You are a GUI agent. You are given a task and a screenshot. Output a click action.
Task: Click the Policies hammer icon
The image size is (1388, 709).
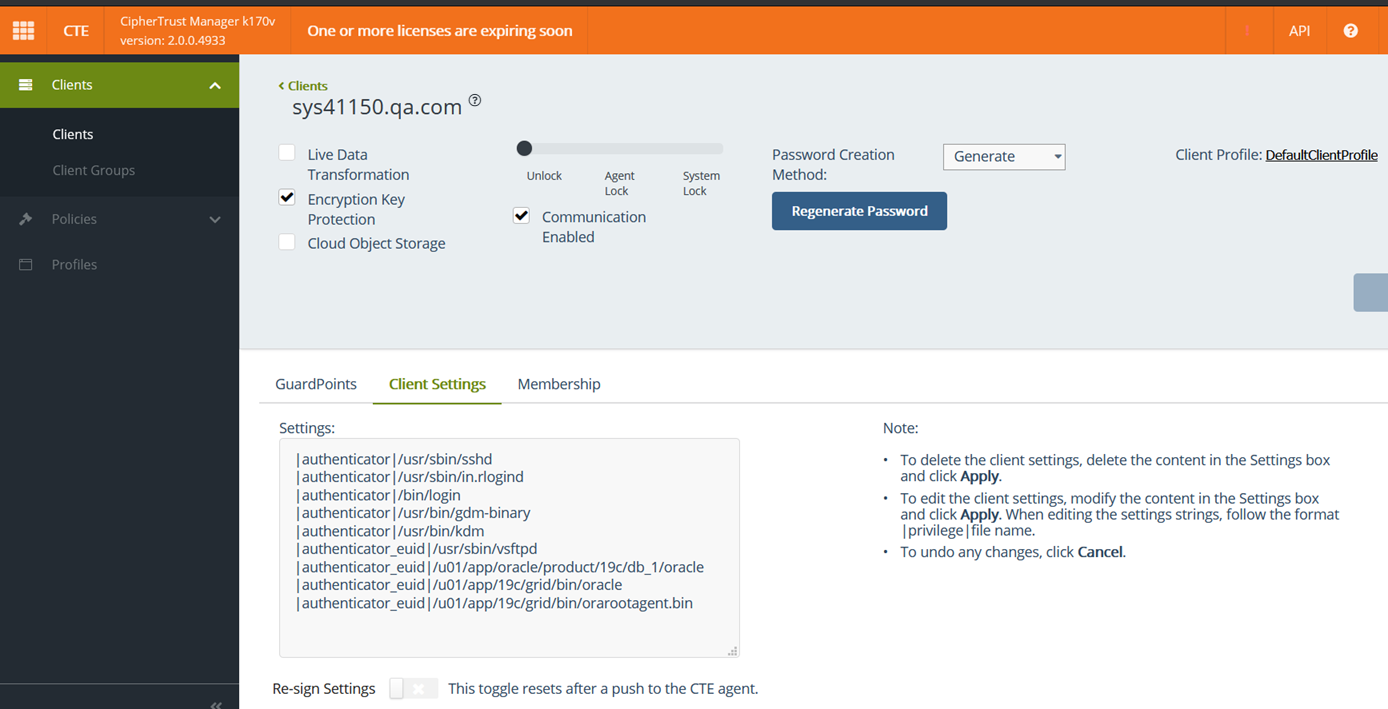[x=26, y=219]
